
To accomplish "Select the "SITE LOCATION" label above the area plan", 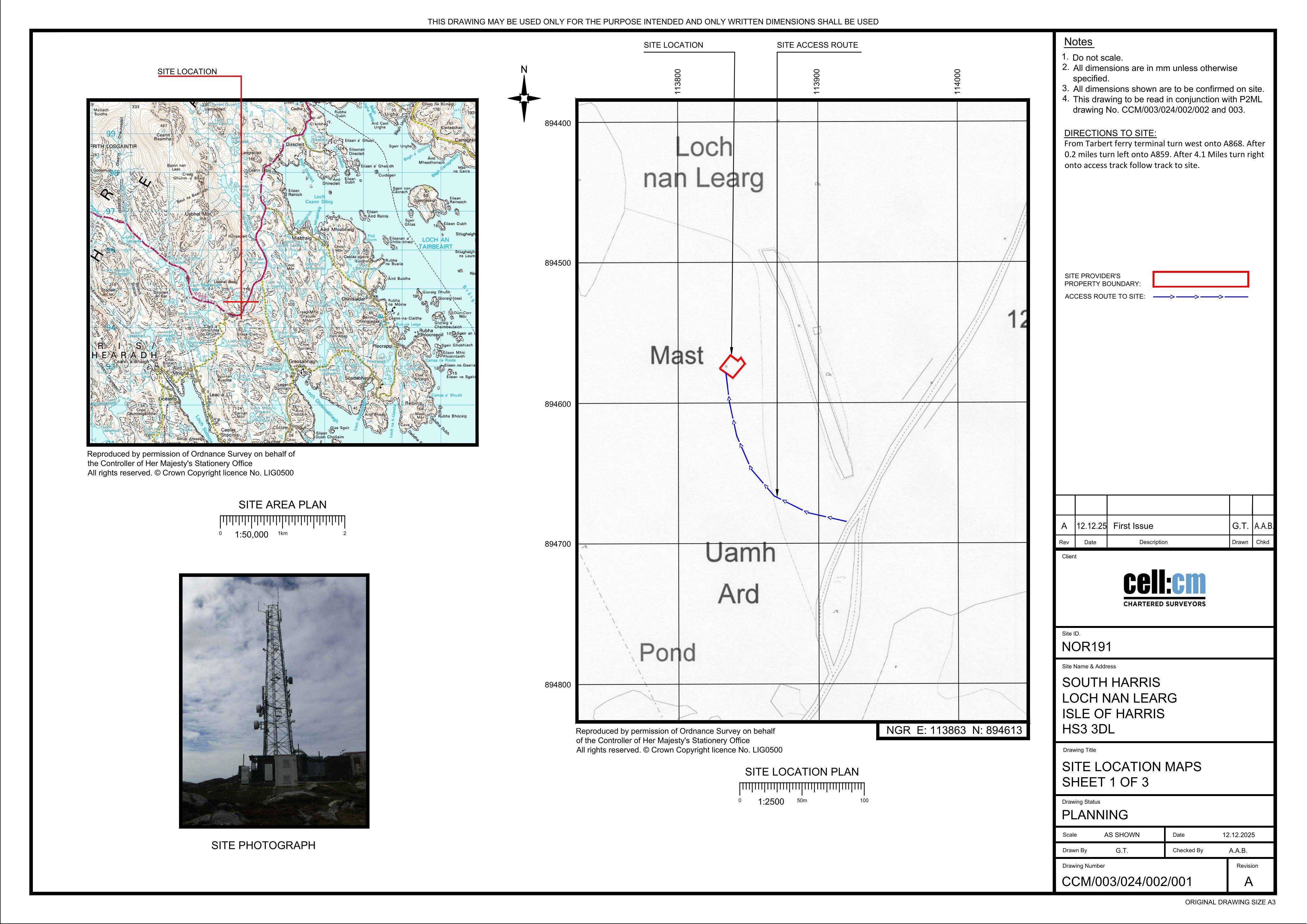I will (187, 72).
